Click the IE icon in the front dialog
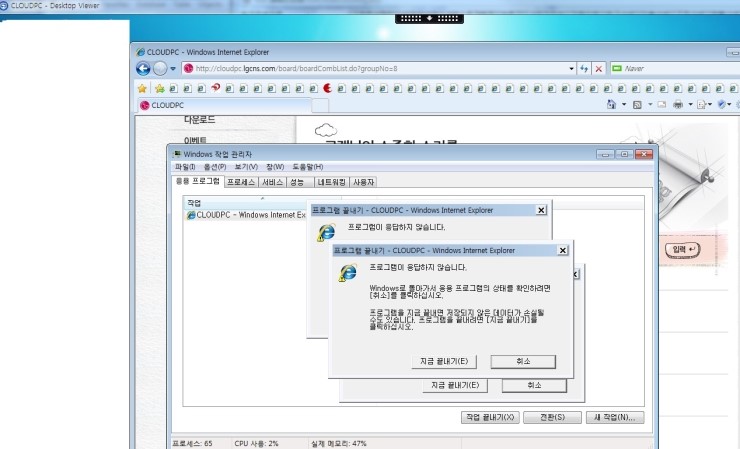This screenshot has width=740, height=449. click(x=348, y=272)
